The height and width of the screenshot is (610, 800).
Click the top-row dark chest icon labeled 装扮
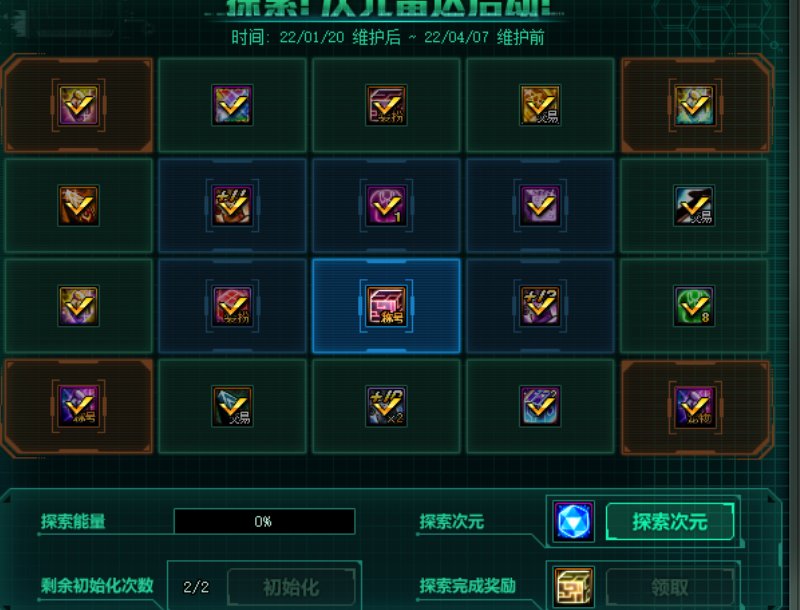[x=386, y=105]
